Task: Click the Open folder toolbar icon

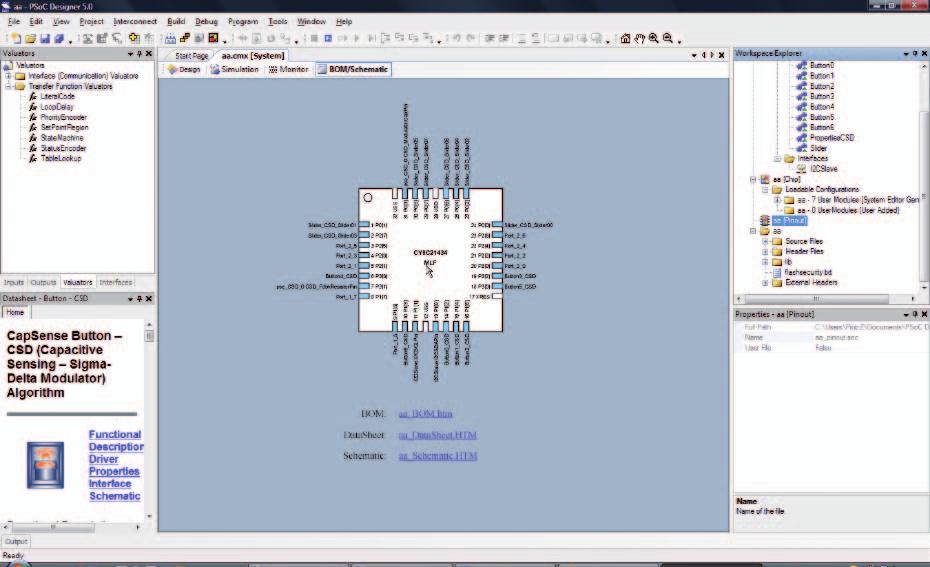Action: (30, 38)
